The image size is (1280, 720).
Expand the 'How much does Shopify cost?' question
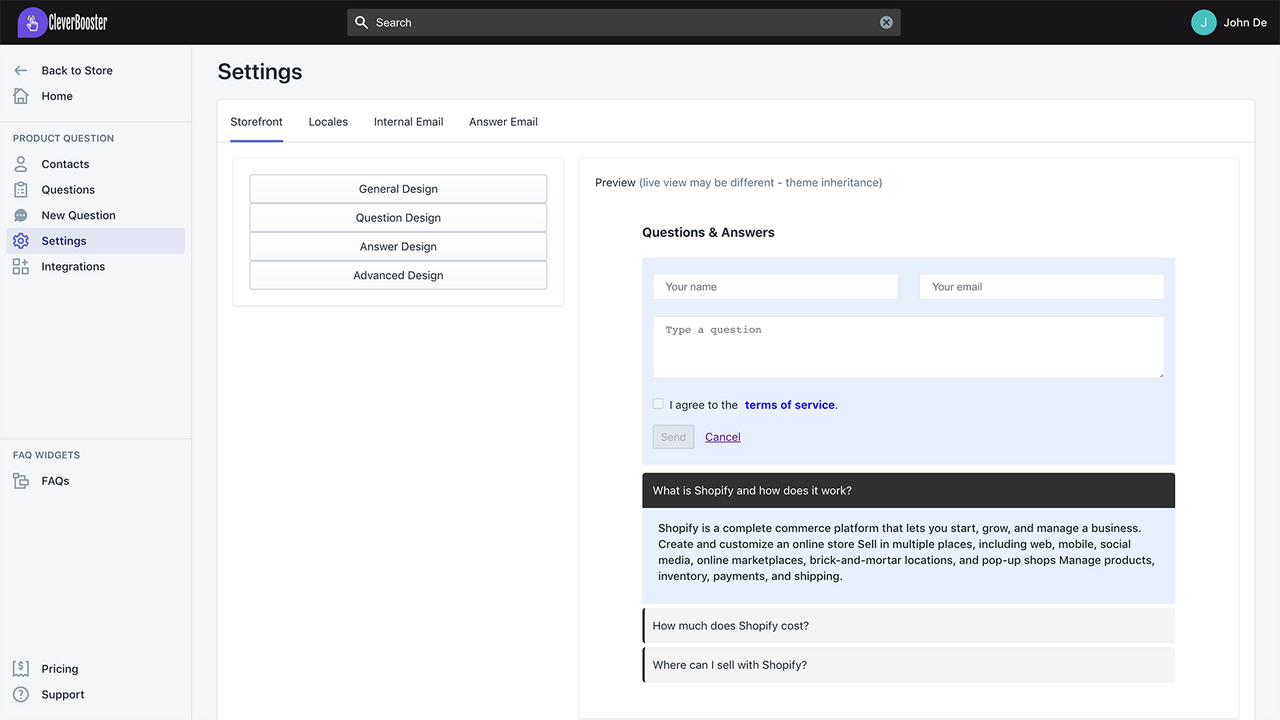coord(908,625)
